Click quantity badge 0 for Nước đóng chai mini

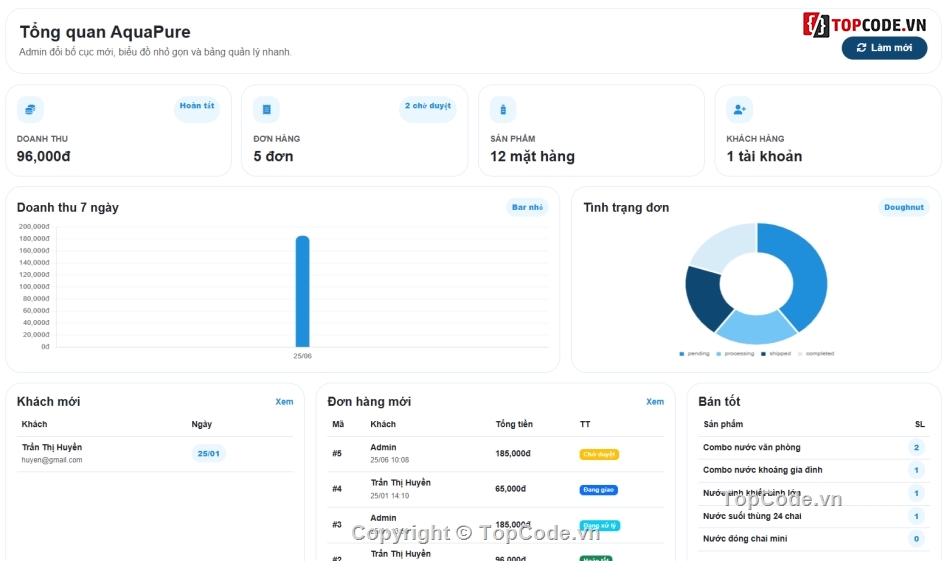[916, 539]
